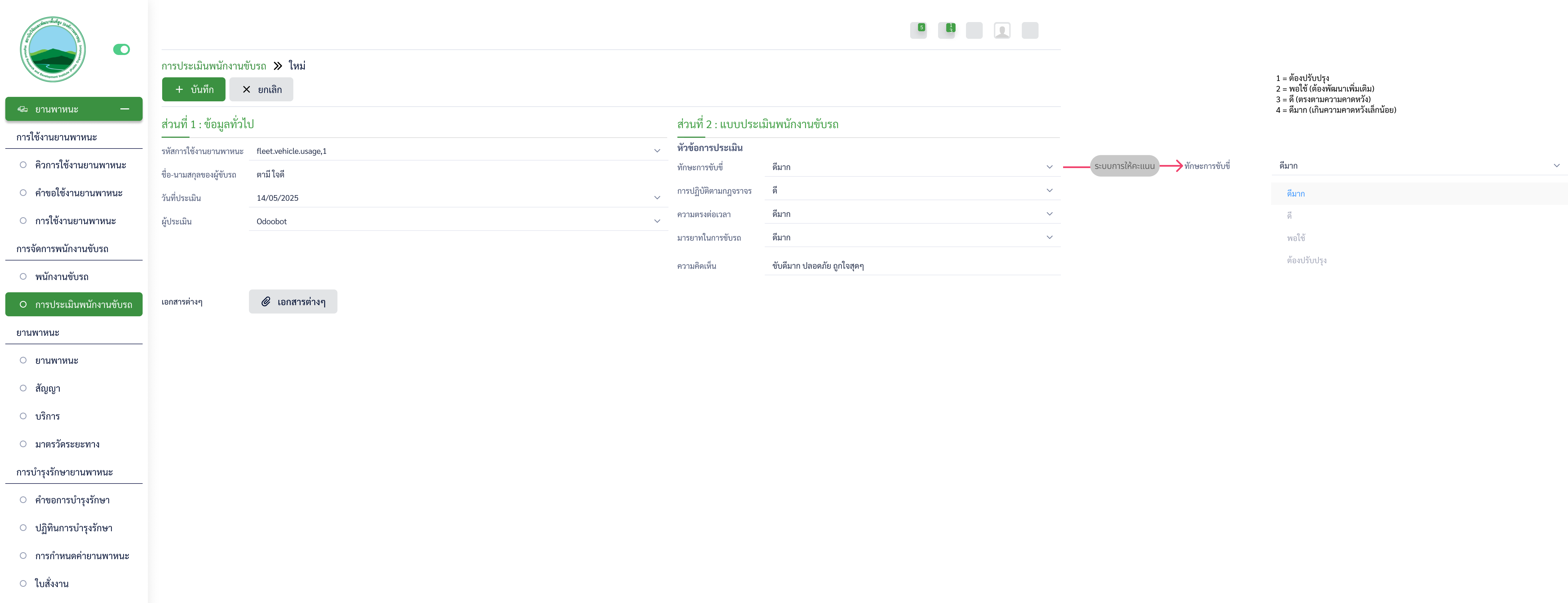Click the paperclip icon on เอกสารต่างๆ button
Viewport: 1568px width, 603px height.
pyautogui.click(x=266, y=301)
